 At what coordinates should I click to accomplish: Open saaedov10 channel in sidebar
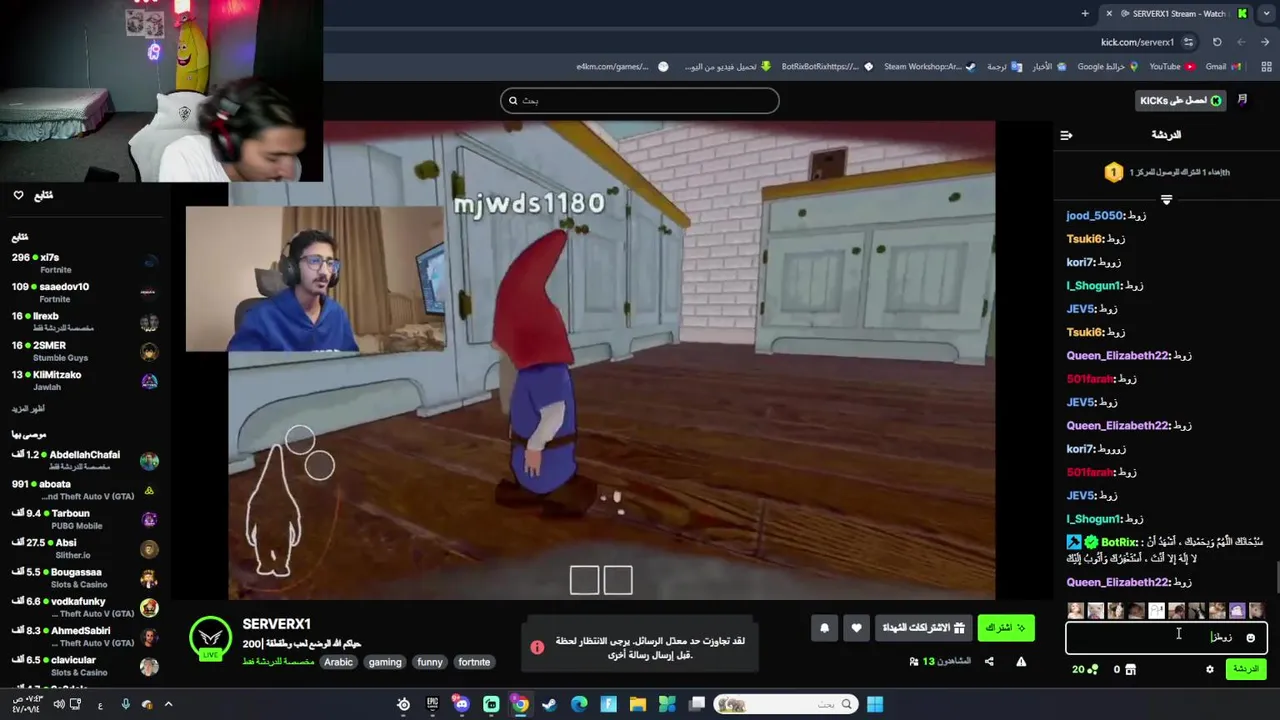[85, 292]
